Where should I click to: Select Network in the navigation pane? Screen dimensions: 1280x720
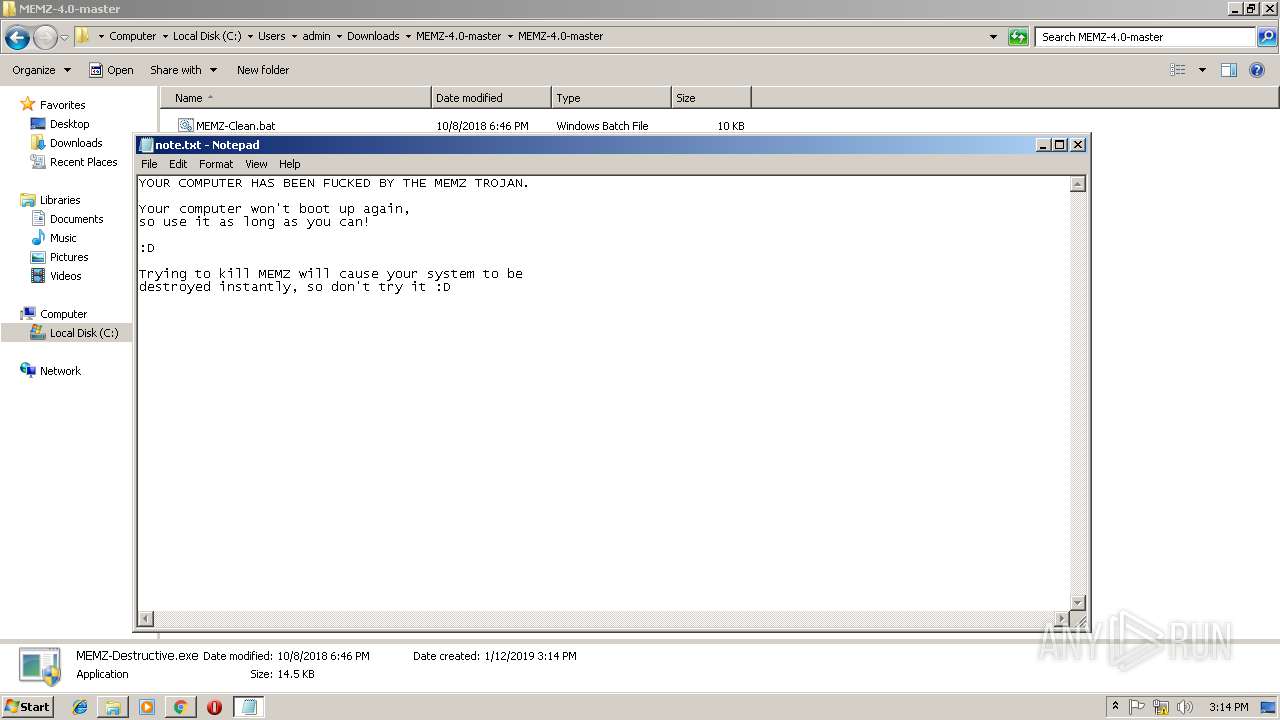click(60, 371)
